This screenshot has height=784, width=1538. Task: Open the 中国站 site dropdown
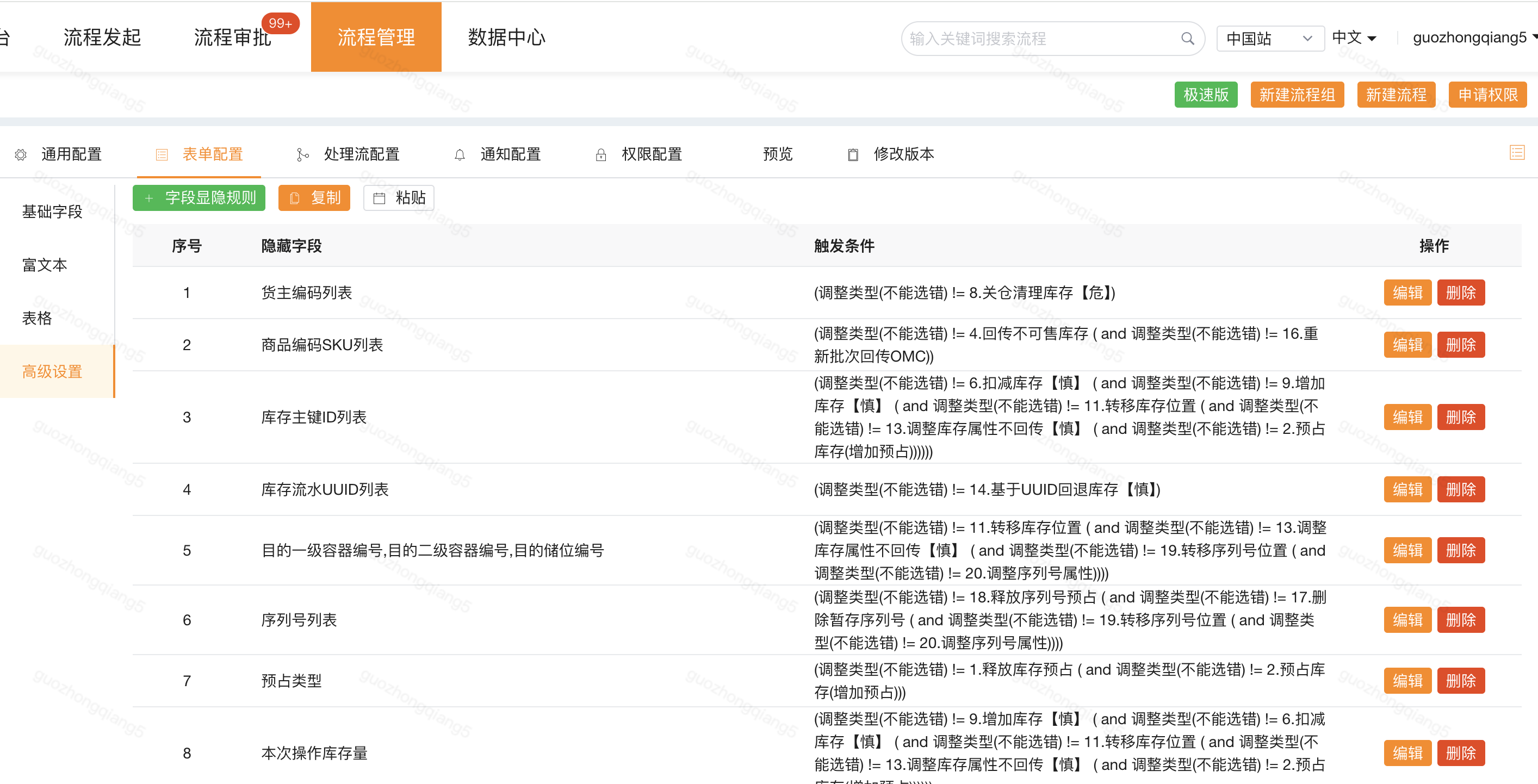[1269, 39]
